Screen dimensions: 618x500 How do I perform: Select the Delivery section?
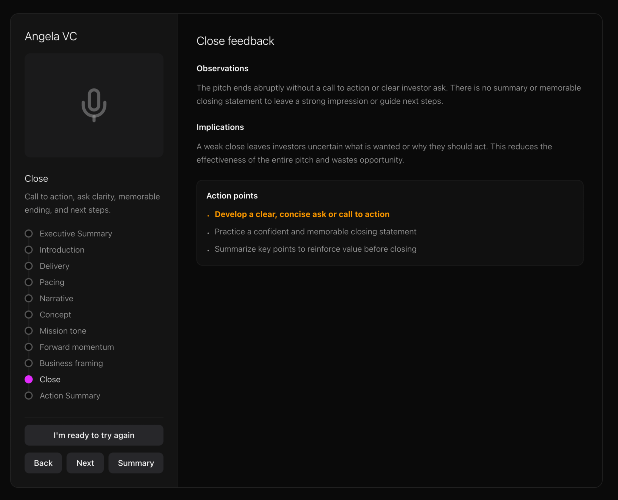point(54,266)
